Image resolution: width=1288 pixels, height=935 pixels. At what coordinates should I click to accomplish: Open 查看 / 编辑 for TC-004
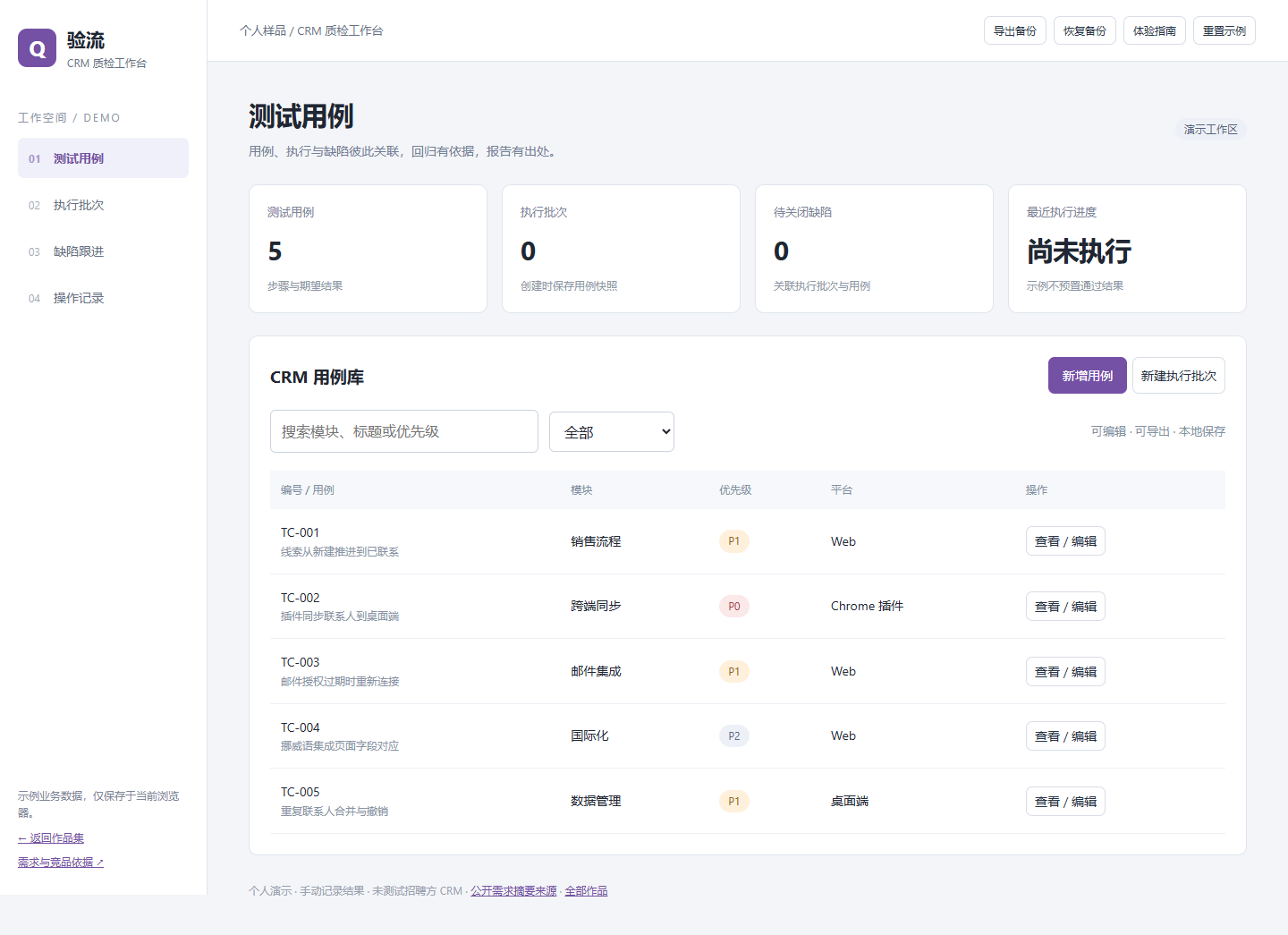[x=1065, y=736]
